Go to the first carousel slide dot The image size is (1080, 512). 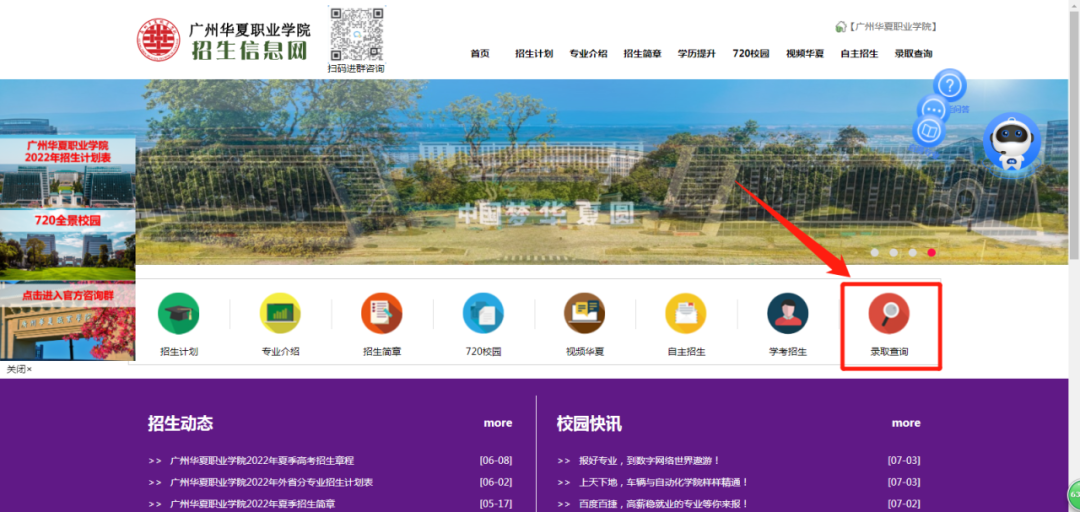point(875,252)
